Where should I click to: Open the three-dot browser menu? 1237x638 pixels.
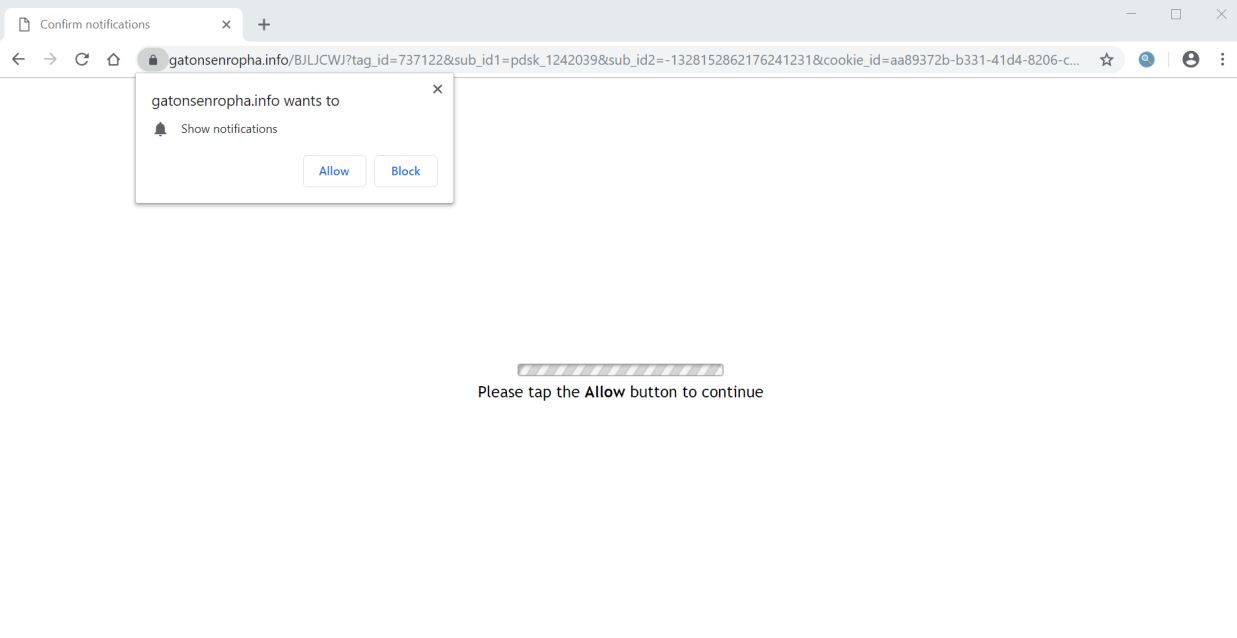pos(1222,59)
